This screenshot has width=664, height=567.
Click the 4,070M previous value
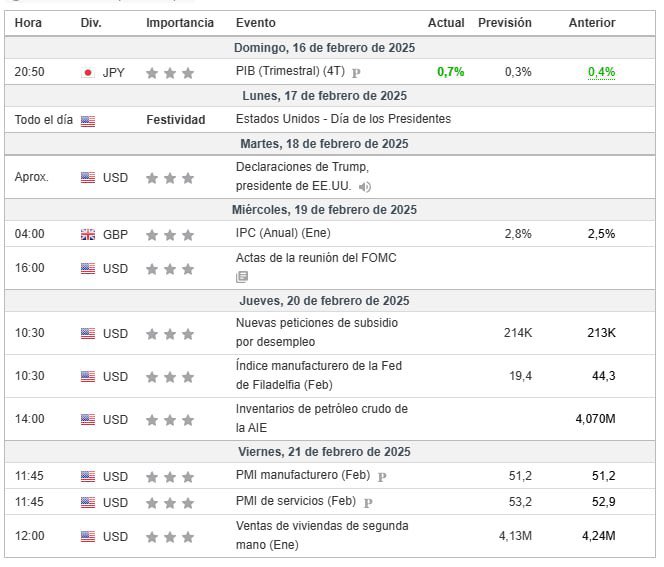(595, 419)
